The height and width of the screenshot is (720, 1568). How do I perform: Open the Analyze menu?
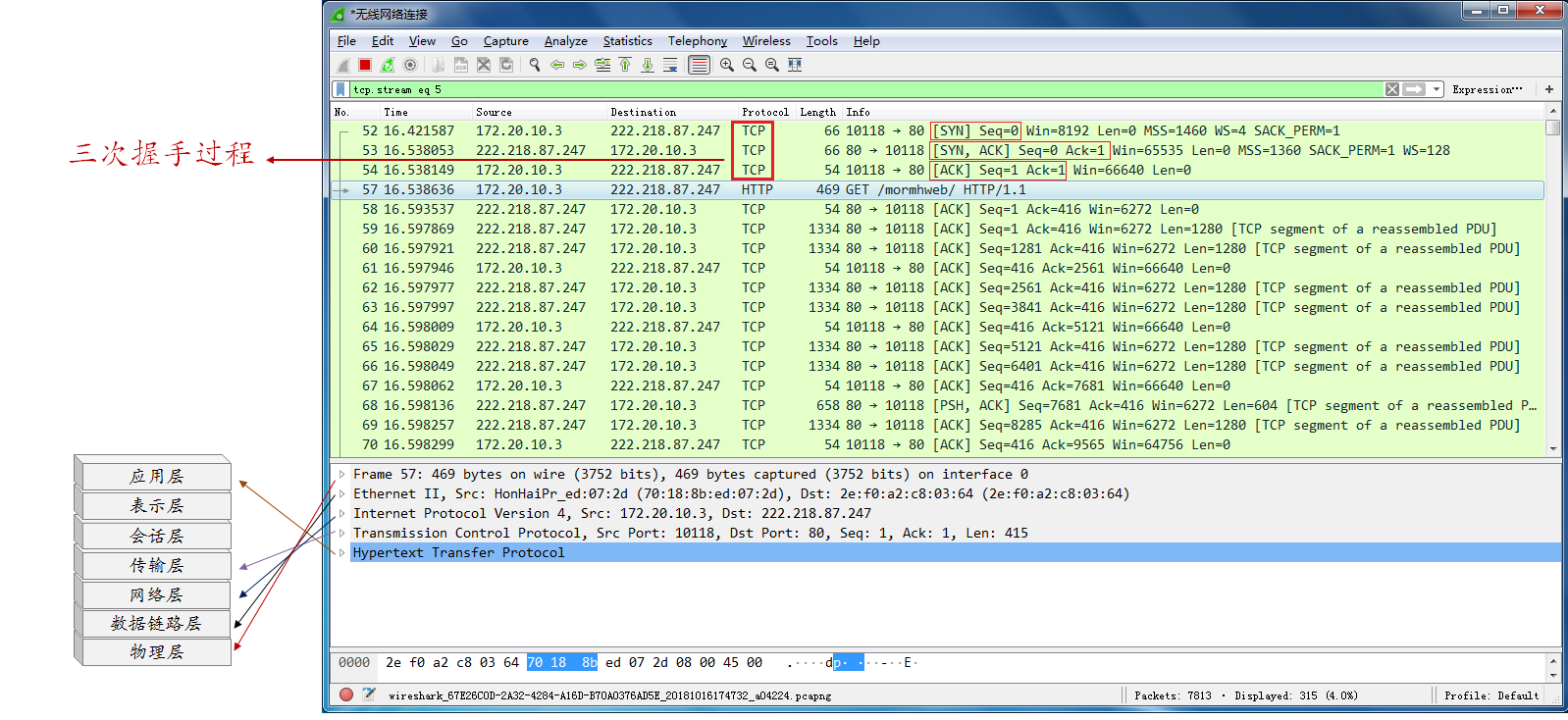point(565,41)
